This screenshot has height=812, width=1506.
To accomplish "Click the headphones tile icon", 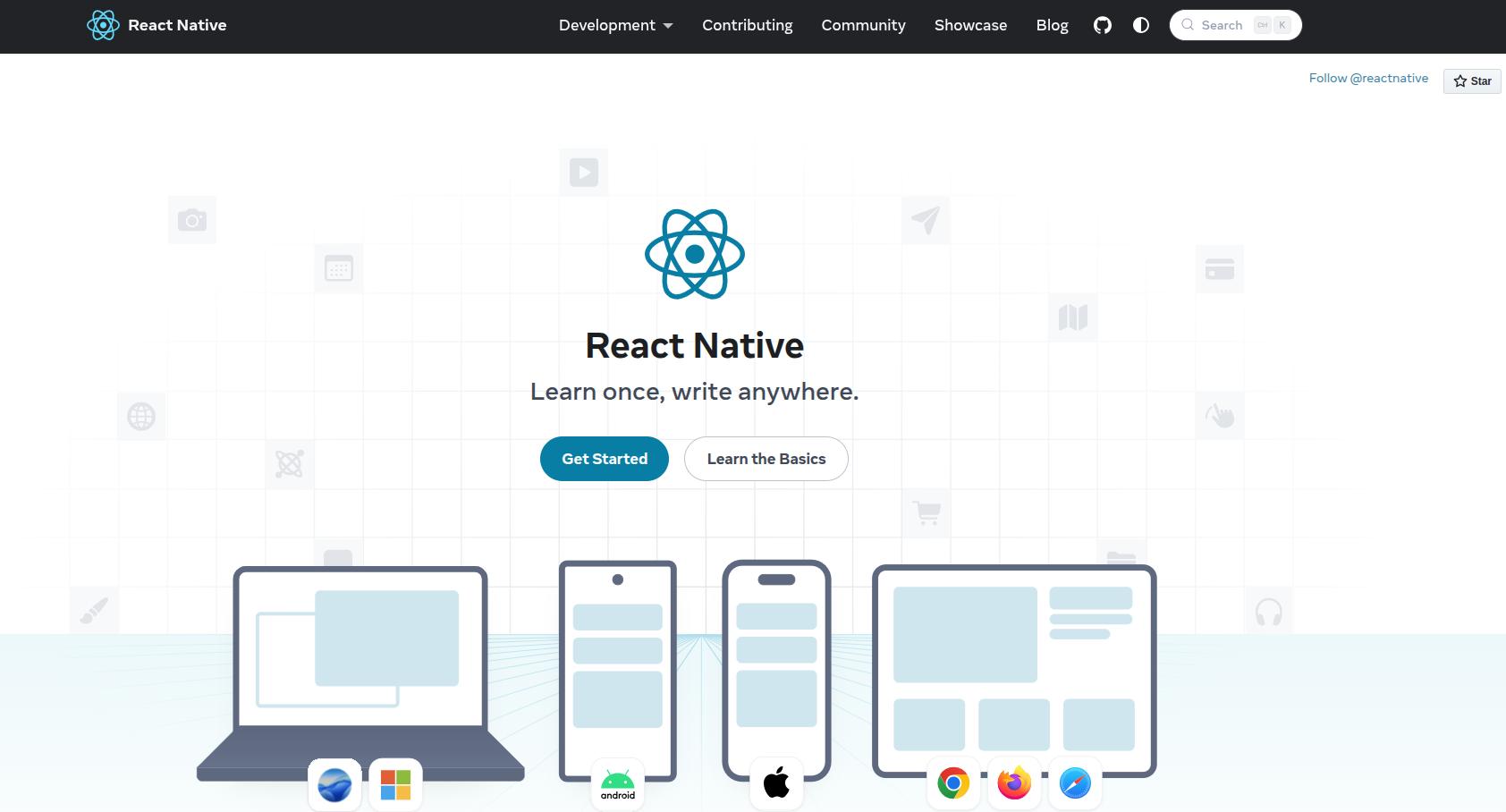I will (x=1269, y=612).
